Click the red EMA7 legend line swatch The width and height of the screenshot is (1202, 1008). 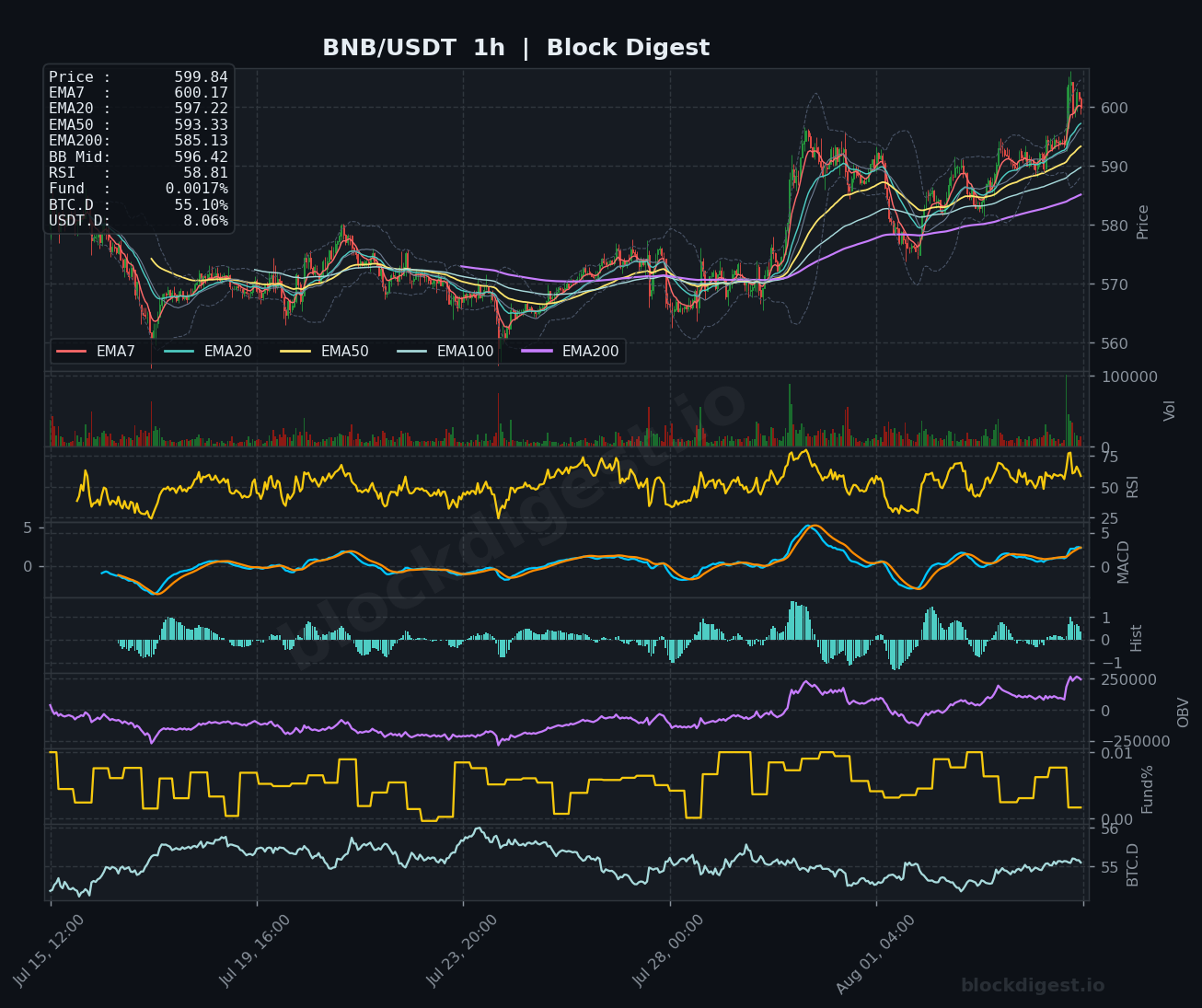[x=71, y=352]
